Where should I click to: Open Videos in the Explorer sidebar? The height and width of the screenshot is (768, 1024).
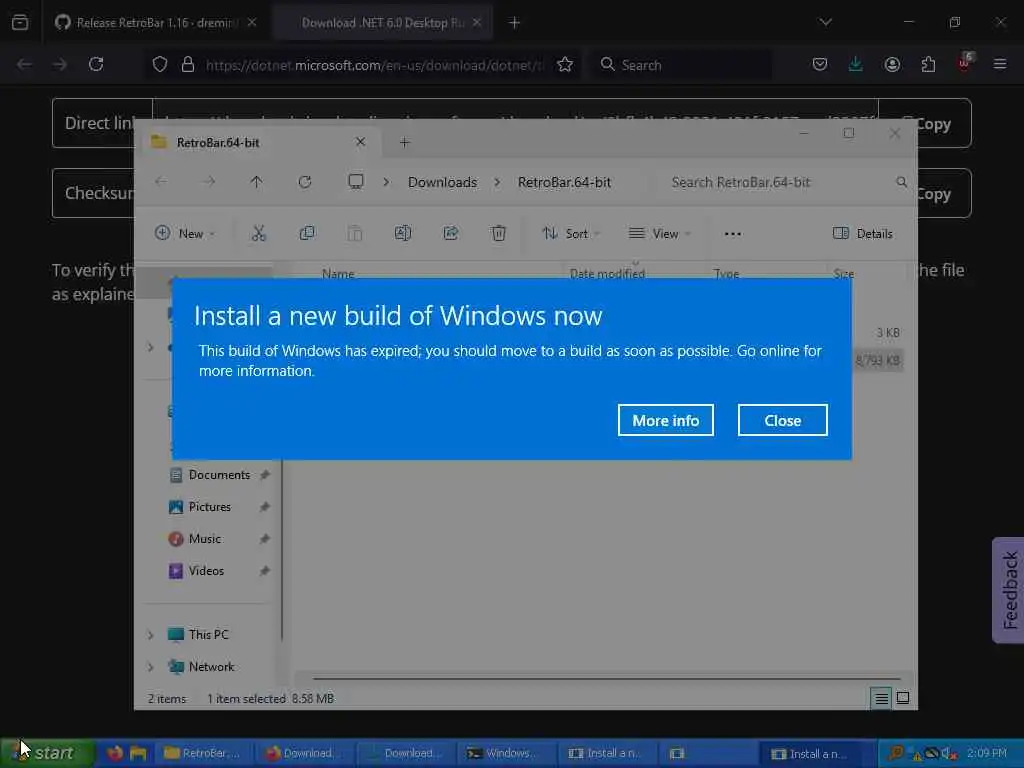pyautogui.click(x=206, y=571)
